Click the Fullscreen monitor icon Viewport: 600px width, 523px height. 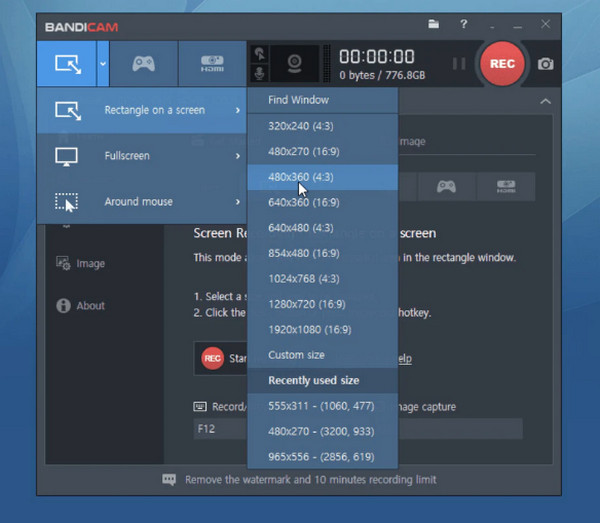(x=66, y=156)
